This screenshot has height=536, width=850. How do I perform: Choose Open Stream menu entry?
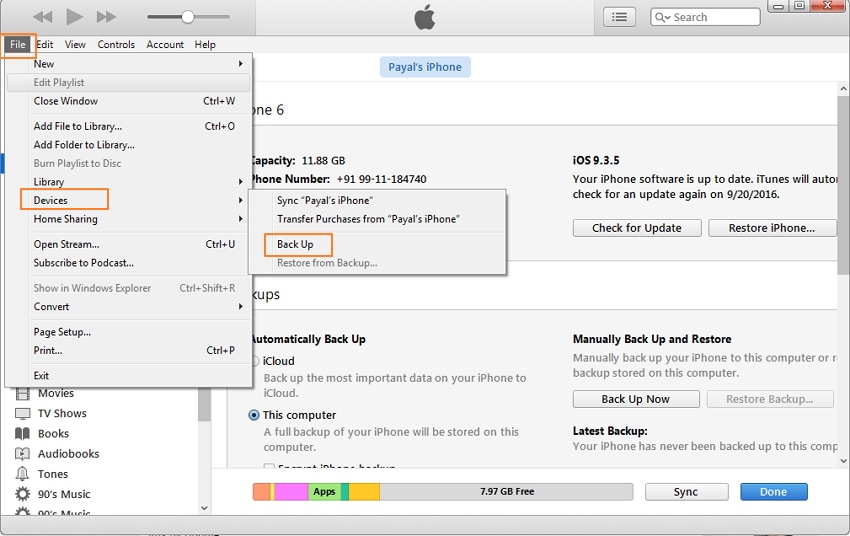128,244
